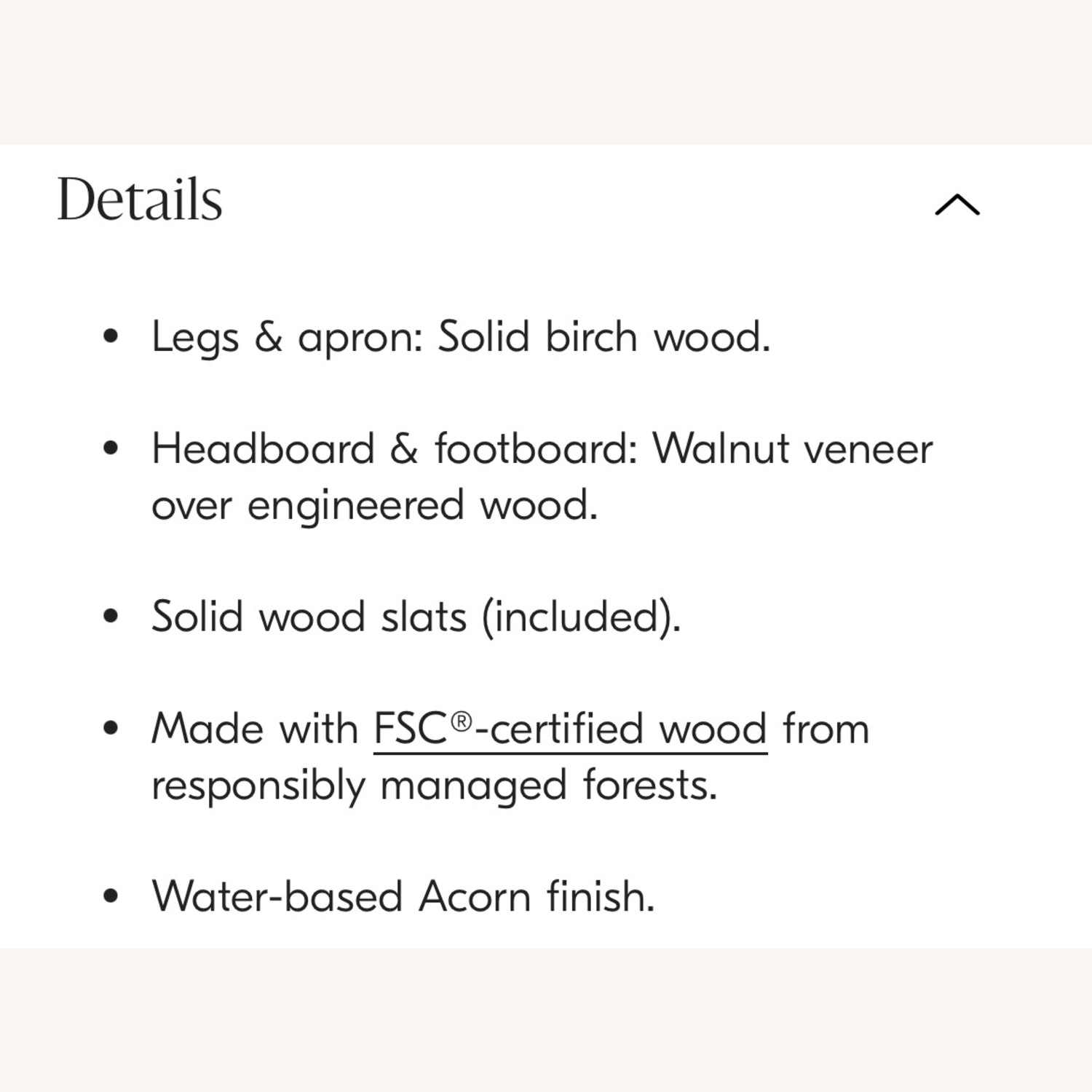Click the bullet before Water-based Acorn finish
This screenshot has height=1092, width=1092.
coord(111,896)
